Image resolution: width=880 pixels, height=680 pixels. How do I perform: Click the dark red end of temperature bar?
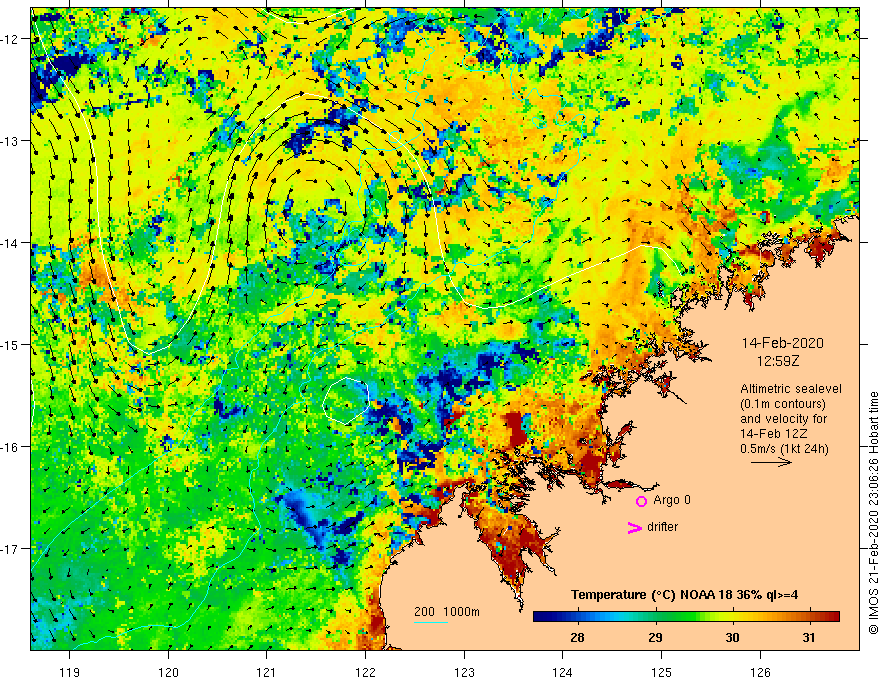pyautogui.click(x=832, y=617)
